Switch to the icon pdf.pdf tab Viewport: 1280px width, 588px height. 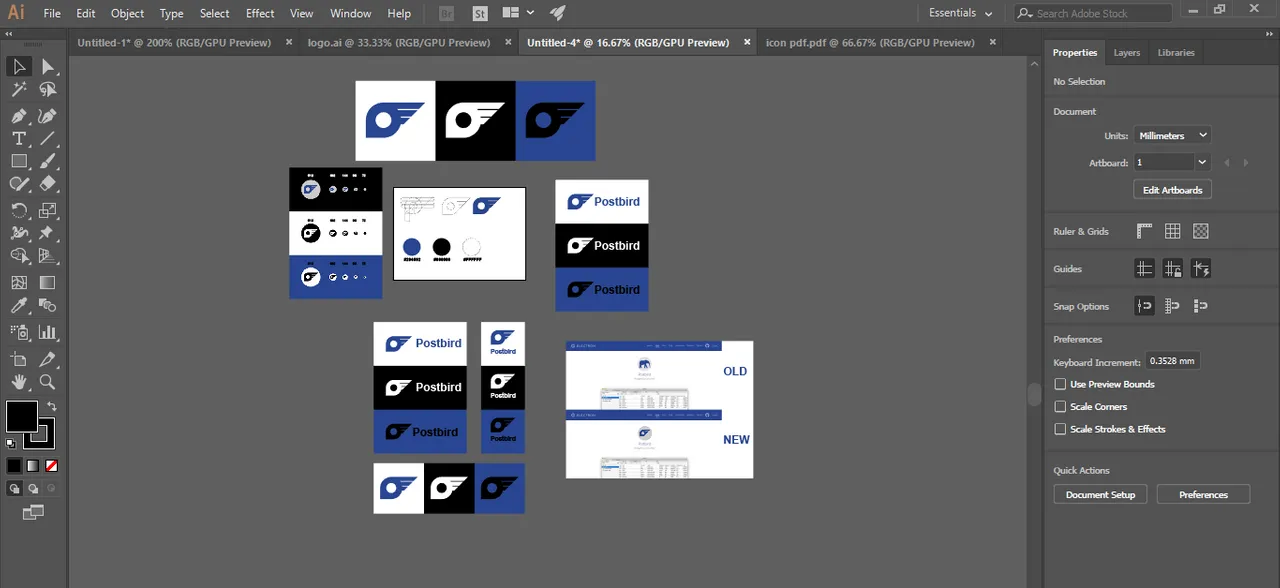(x=870, y=43)
